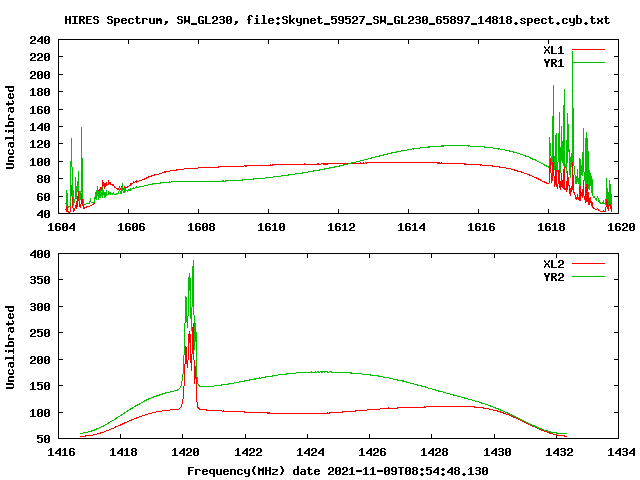The height and width of the screenshot is (480, 640).
Task: Select the XL2 legend label
Action: (x=553, y=264)
